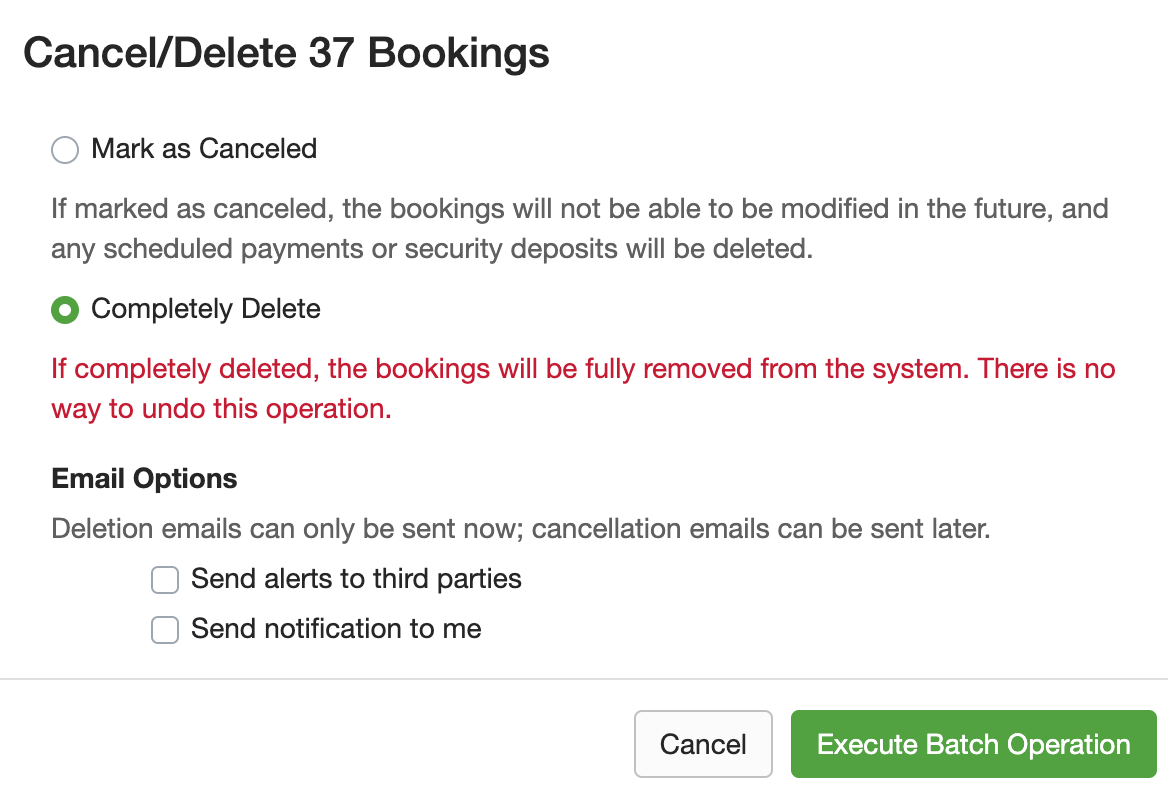Click the phrase "cancellation emails can be sent later"

click(760, 528)
